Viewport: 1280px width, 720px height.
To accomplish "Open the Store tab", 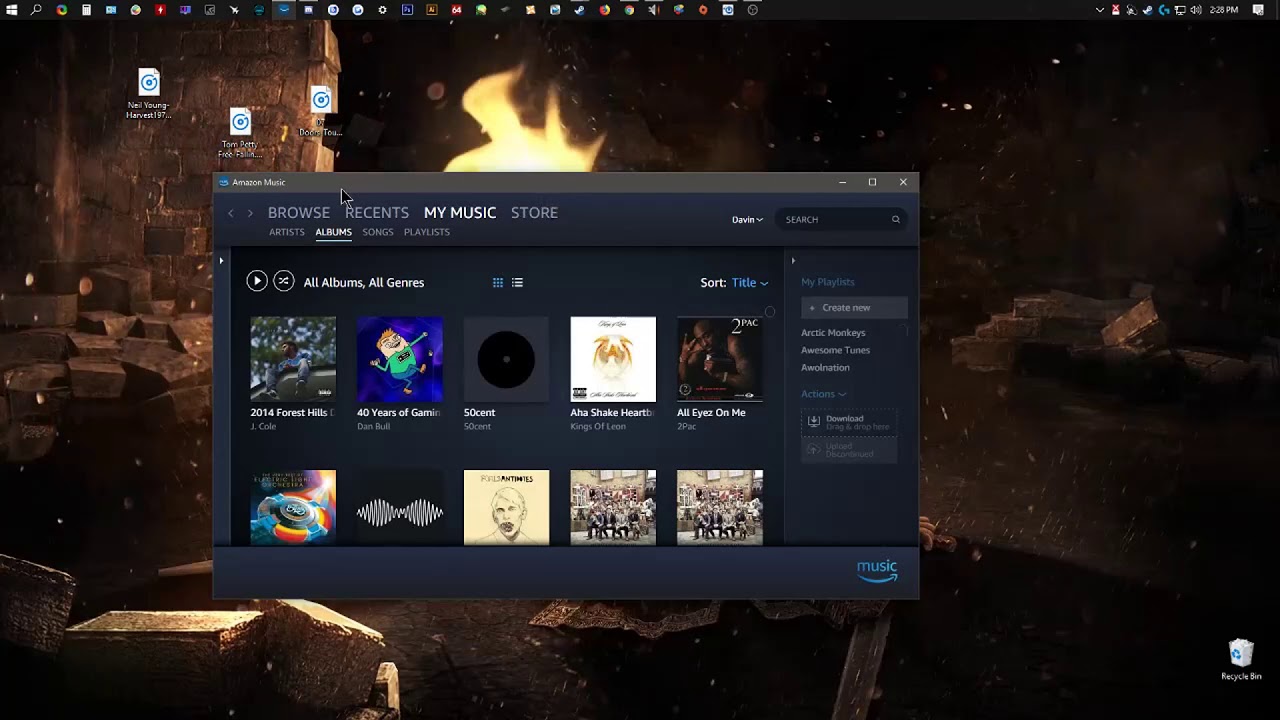I will pos(534,212).
